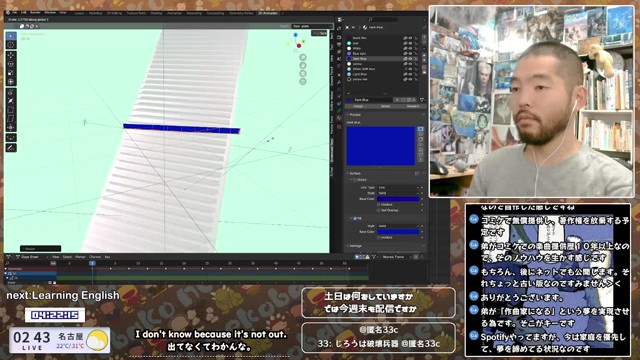Open the Fill Style dropdown

pyautogui.click(x=398, y=226)
